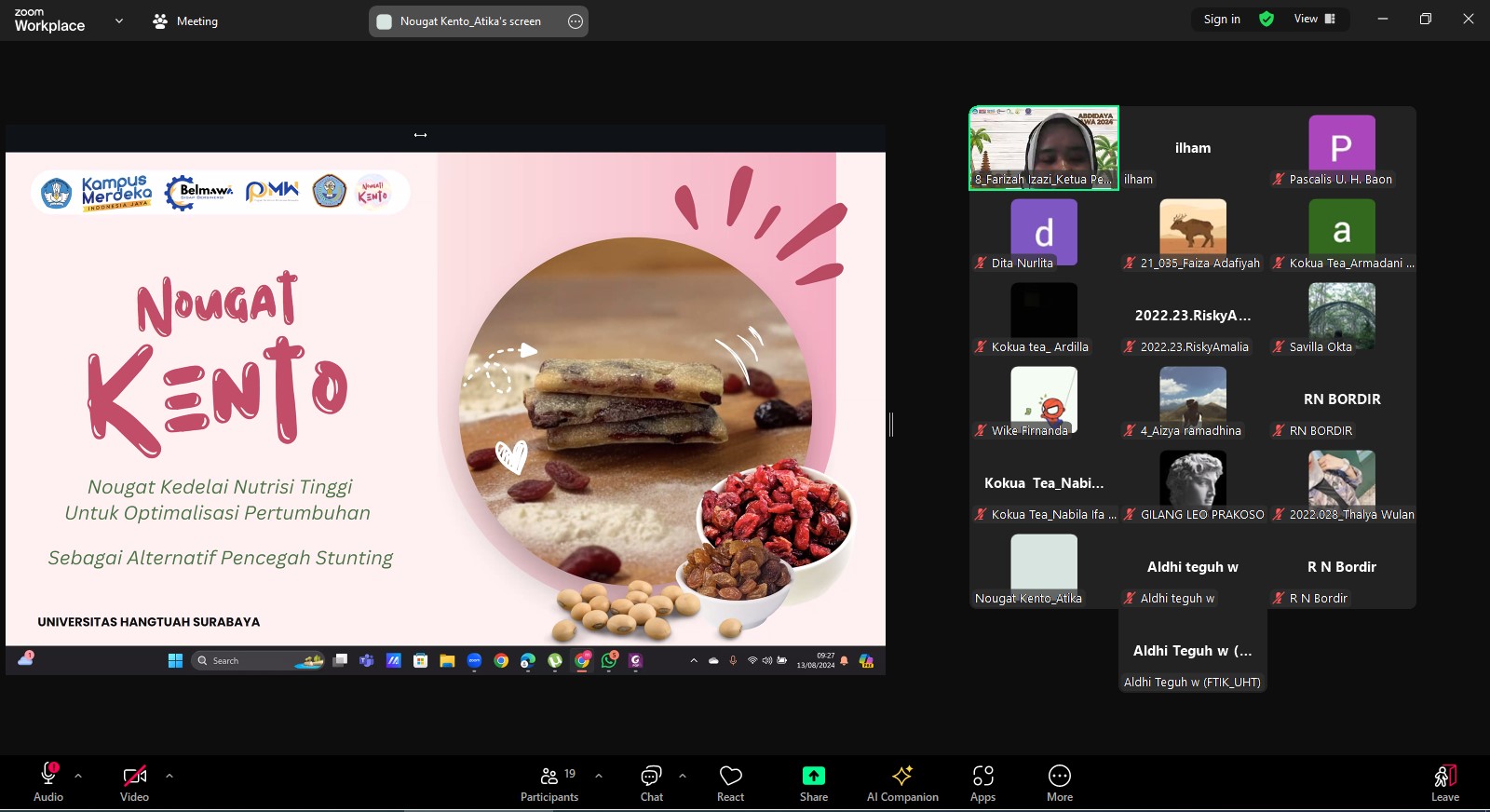Select Farizah Izazi's video thumbnail
This screenshot has height=812, width=1490.
coord(1044,147)
